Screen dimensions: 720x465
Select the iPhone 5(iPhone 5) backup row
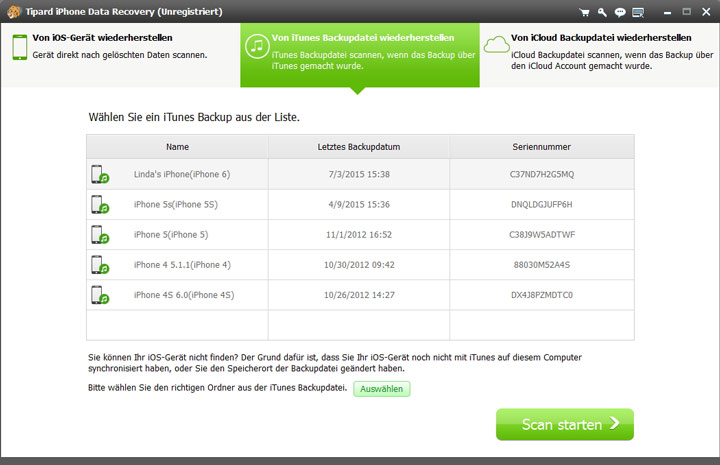tap(360, 235)
